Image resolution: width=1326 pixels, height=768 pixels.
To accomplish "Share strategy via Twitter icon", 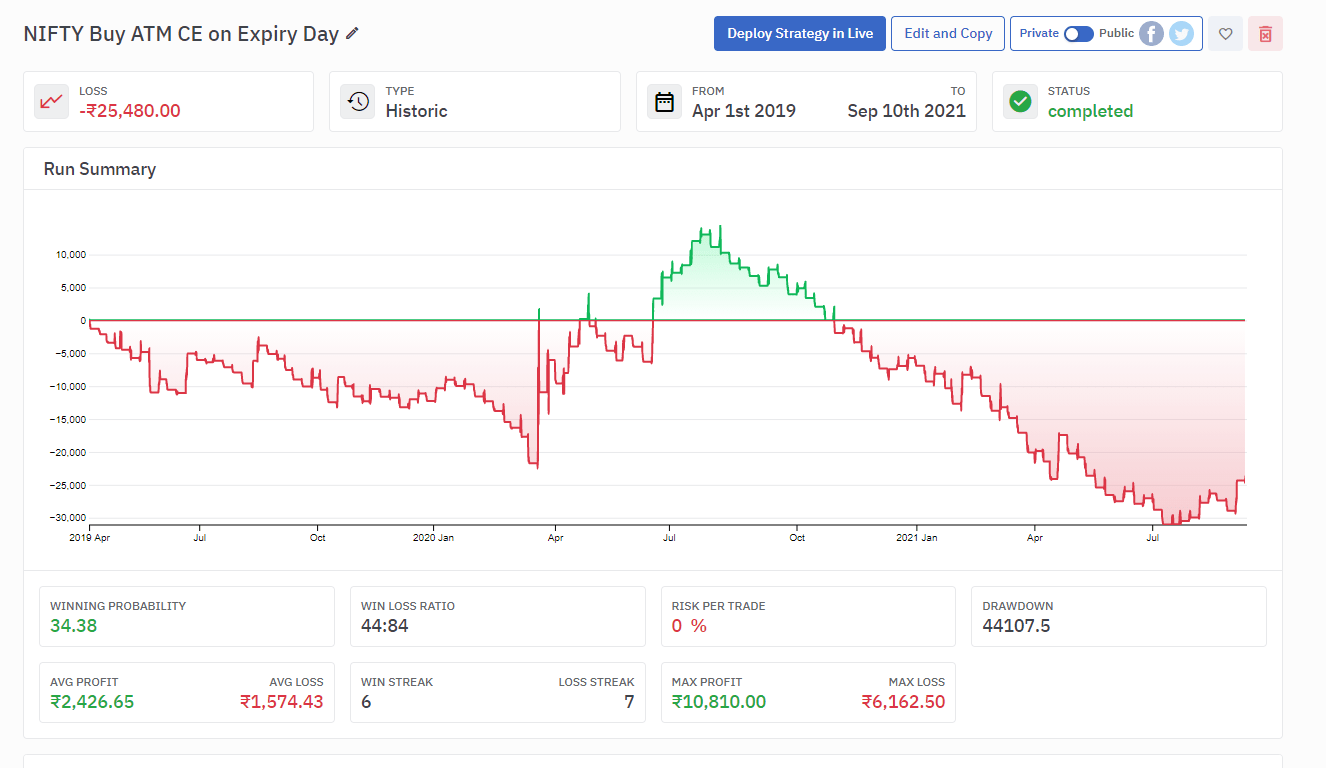I will pyautogui.click(x=1182, y=34).
